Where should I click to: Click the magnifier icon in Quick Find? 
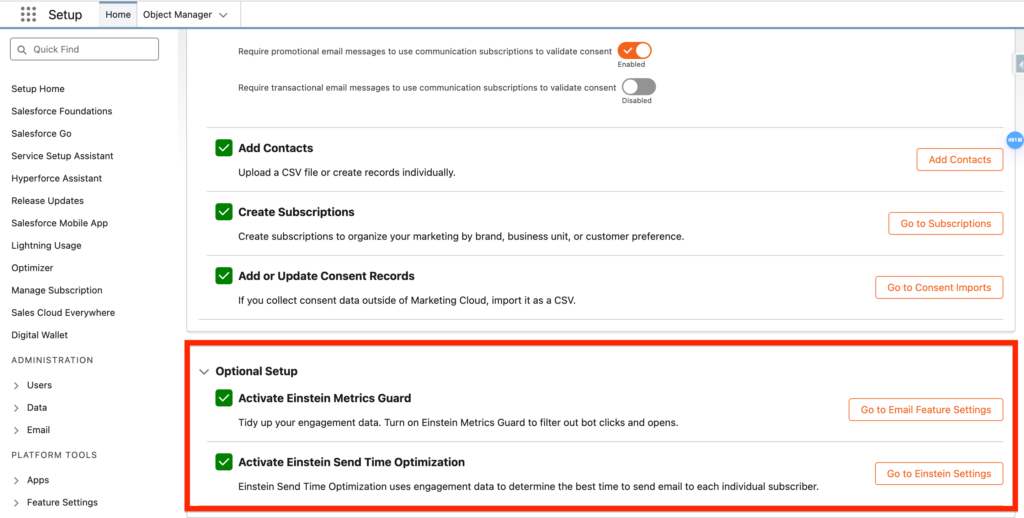click(22, 49)
